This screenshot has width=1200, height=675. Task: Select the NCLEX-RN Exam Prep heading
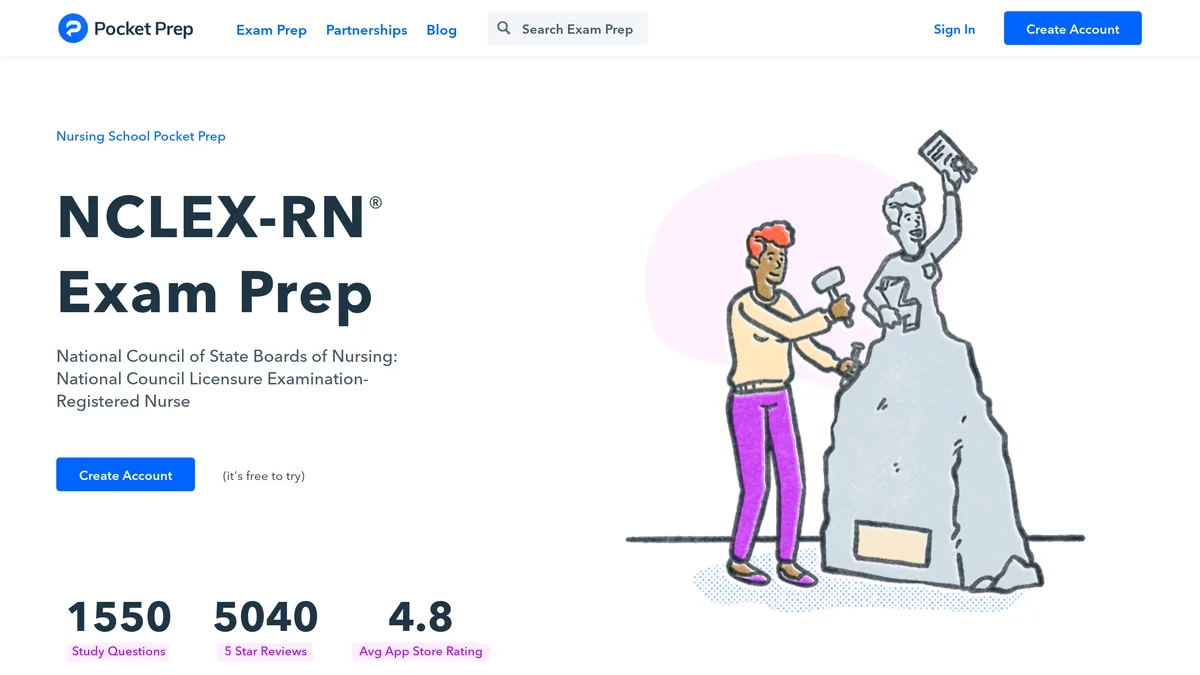[220, 255]
